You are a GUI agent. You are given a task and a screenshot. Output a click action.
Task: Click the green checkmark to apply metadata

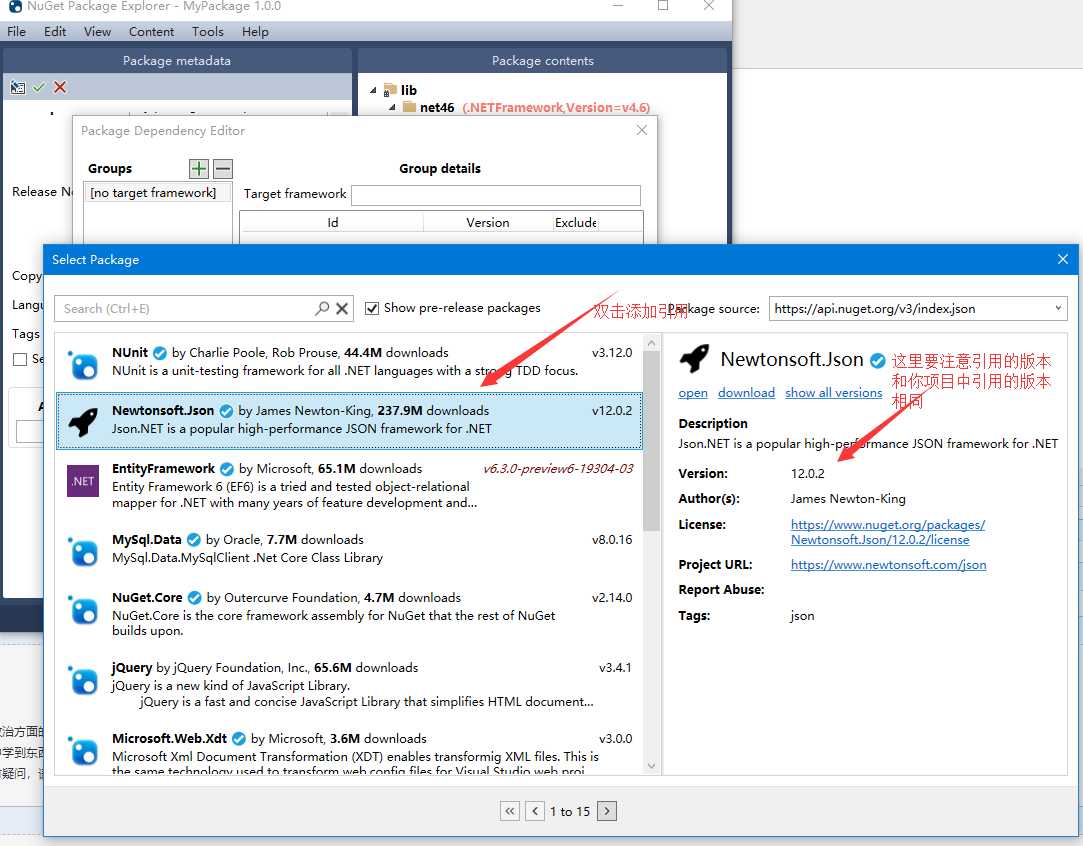pyautogui.click(x=39, y=88)
